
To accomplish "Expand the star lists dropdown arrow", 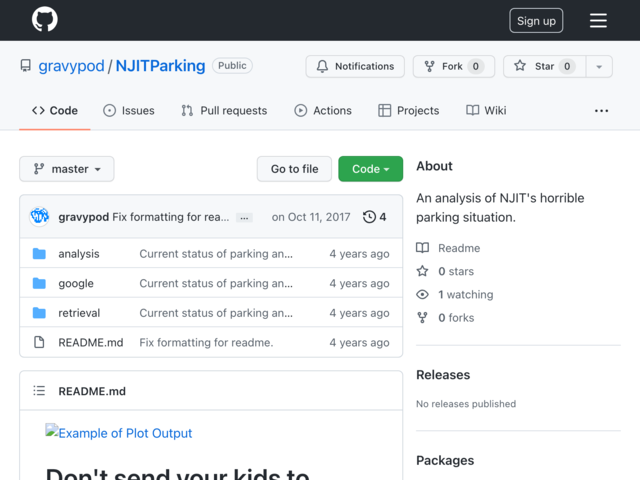I will pos(599,66).
